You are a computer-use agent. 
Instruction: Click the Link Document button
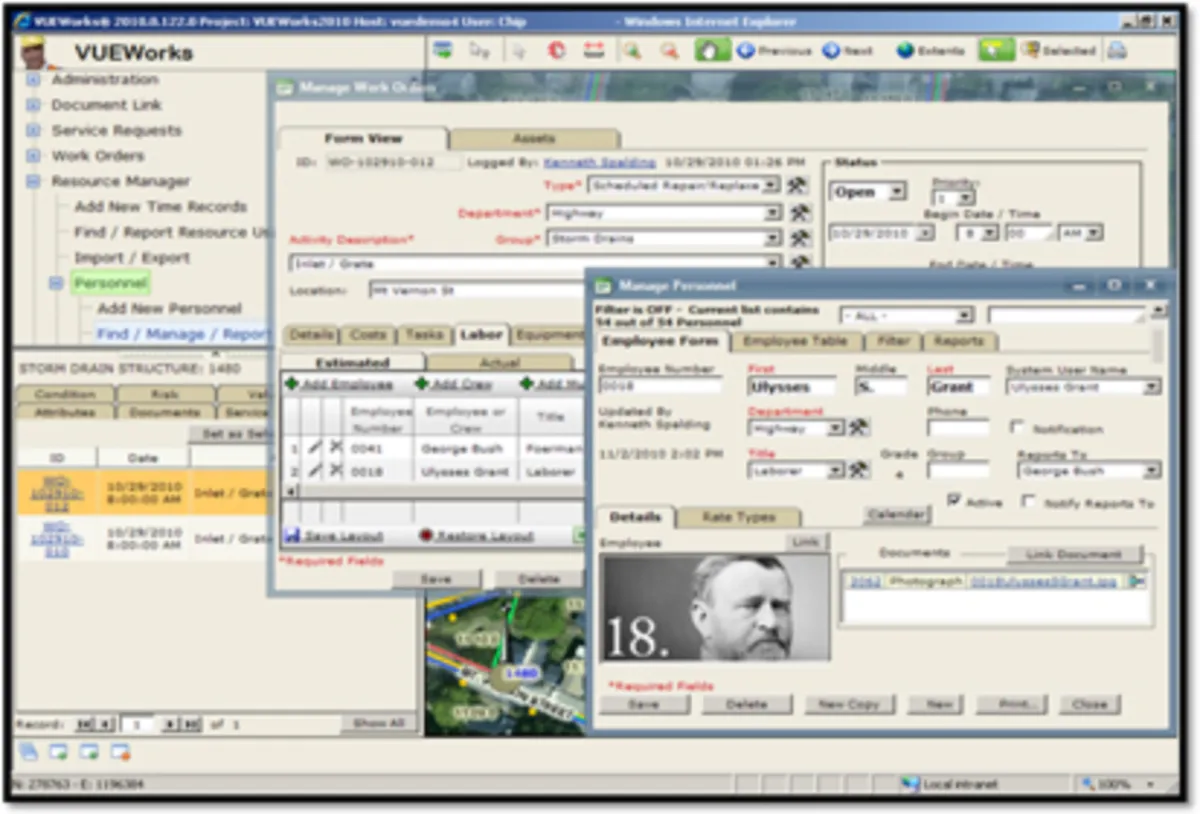pyautogui.click(x=1074, y=553)
